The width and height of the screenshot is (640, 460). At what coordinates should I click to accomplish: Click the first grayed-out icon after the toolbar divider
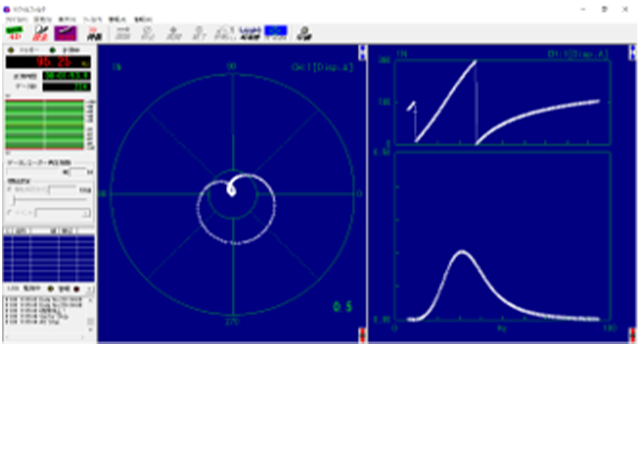point(123,33)
